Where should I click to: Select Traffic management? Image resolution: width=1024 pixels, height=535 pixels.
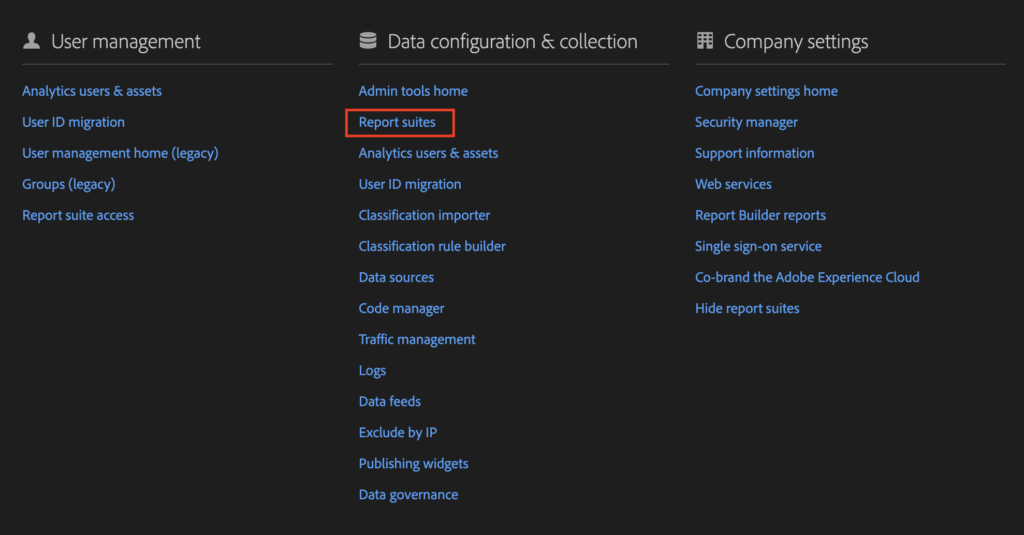point(417,339)
